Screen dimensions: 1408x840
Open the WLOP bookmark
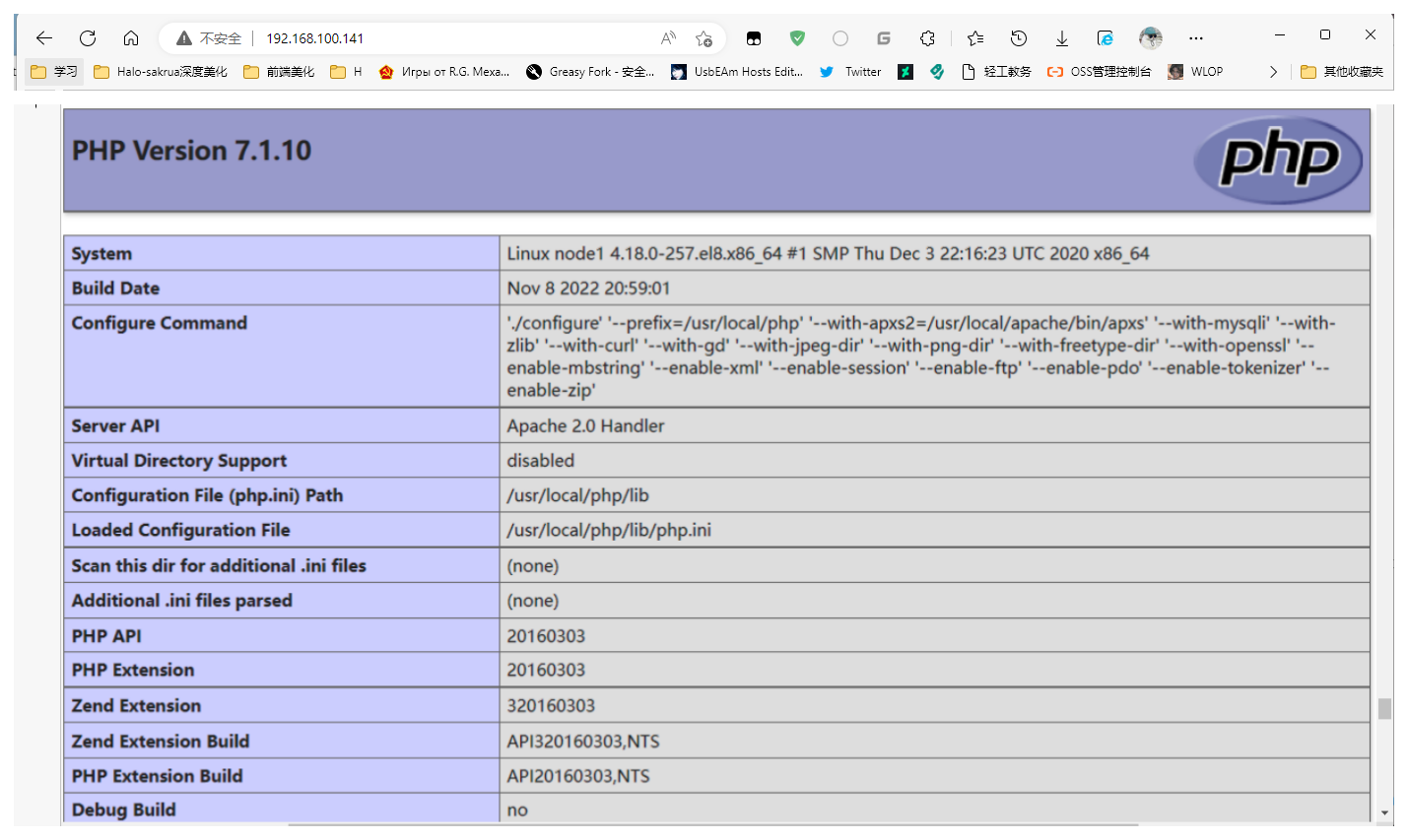(1195, 71)
